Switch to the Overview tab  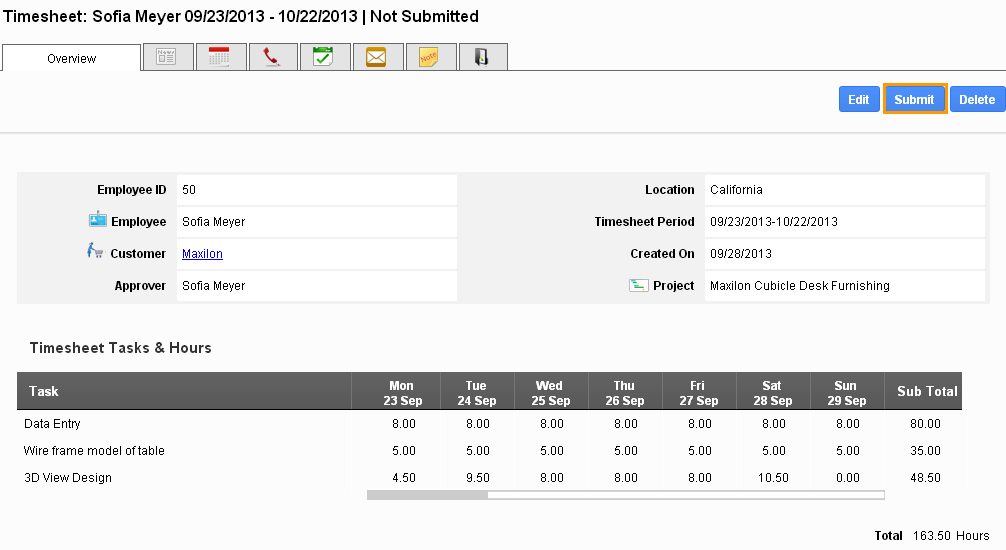click(x=72, y=59)
